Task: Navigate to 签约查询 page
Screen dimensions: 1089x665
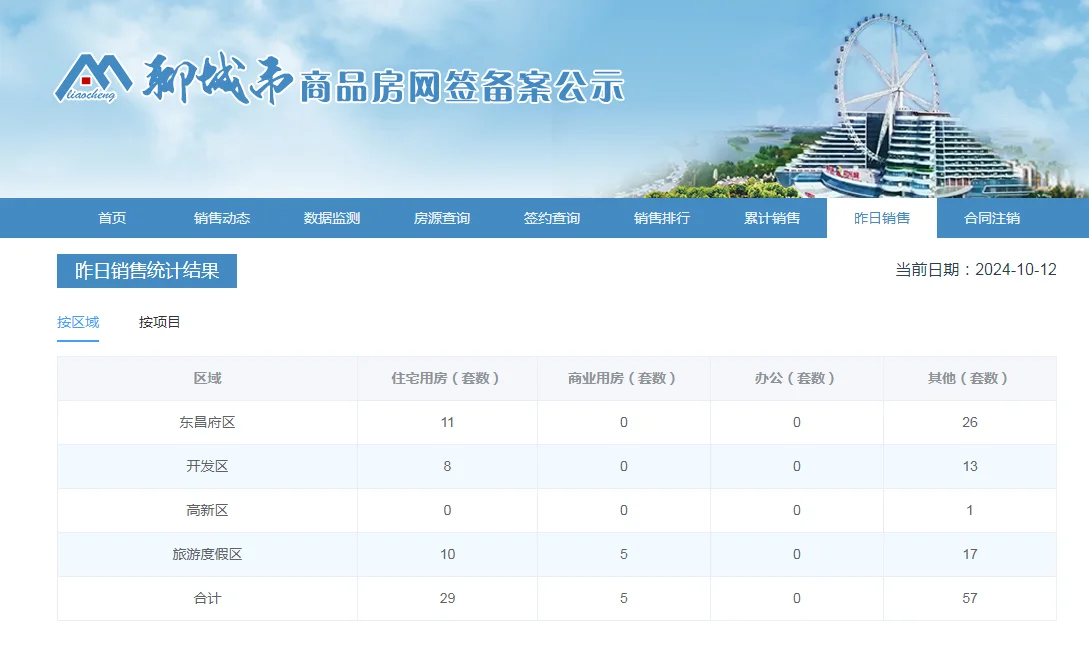Action: pos(552,218)
